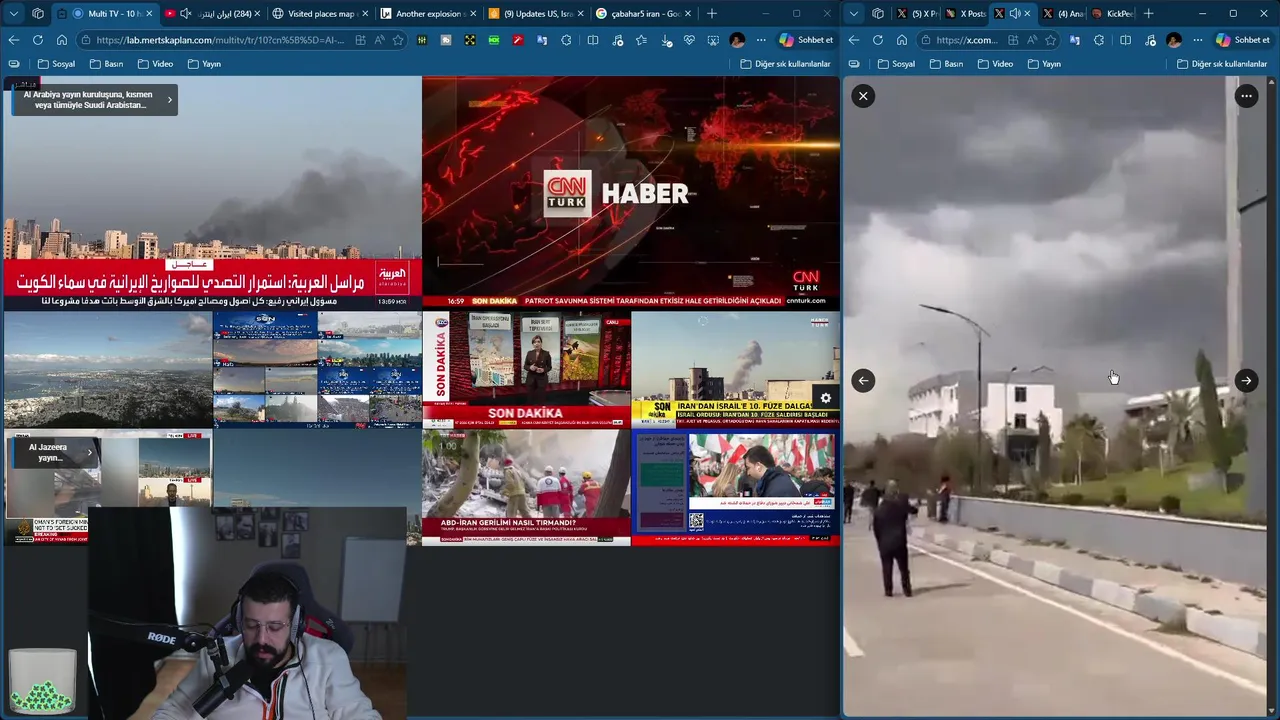Open Diğer sık kullanılanlar folder in the left window
1280x720 pixels.
tap(785, 64)
